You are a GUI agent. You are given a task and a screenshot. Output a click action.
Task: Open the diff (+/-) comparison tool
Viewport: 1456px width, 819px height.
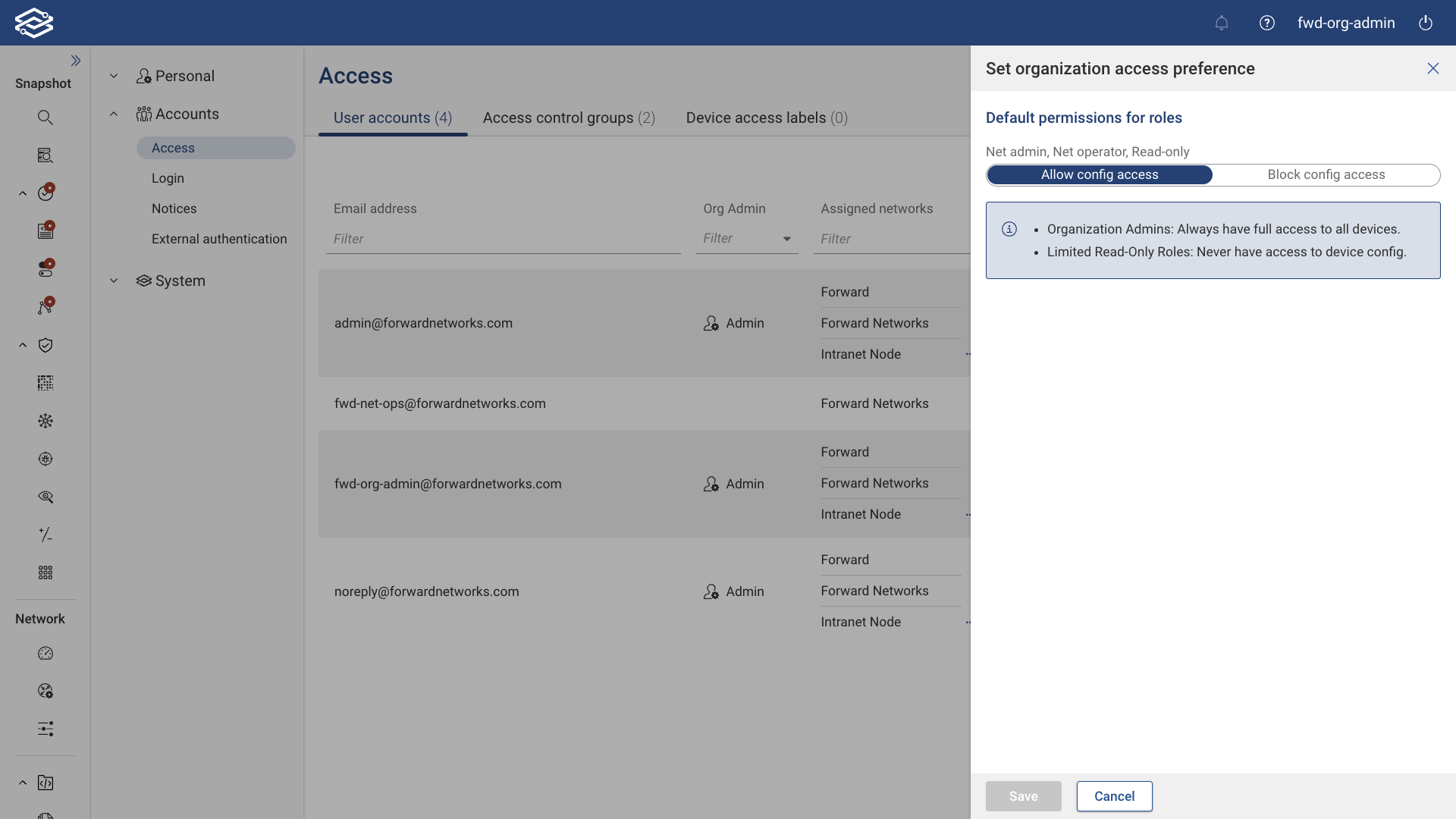pos(45,535)
